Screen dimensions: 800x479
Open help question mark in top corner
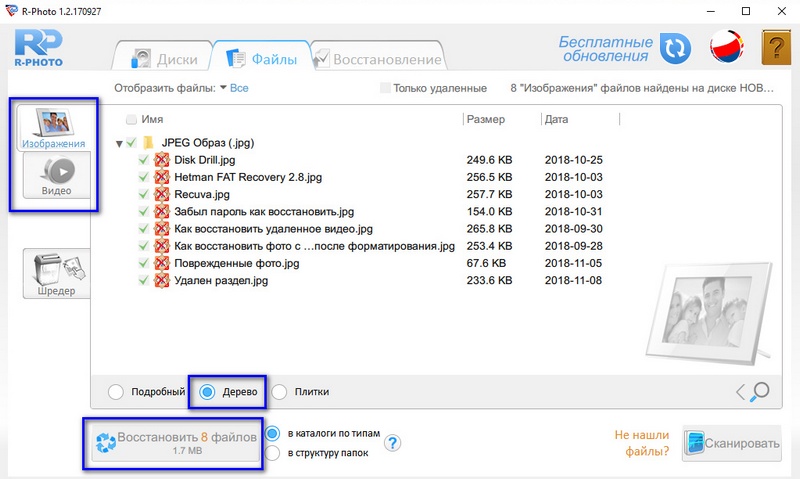tap(776, 47)
